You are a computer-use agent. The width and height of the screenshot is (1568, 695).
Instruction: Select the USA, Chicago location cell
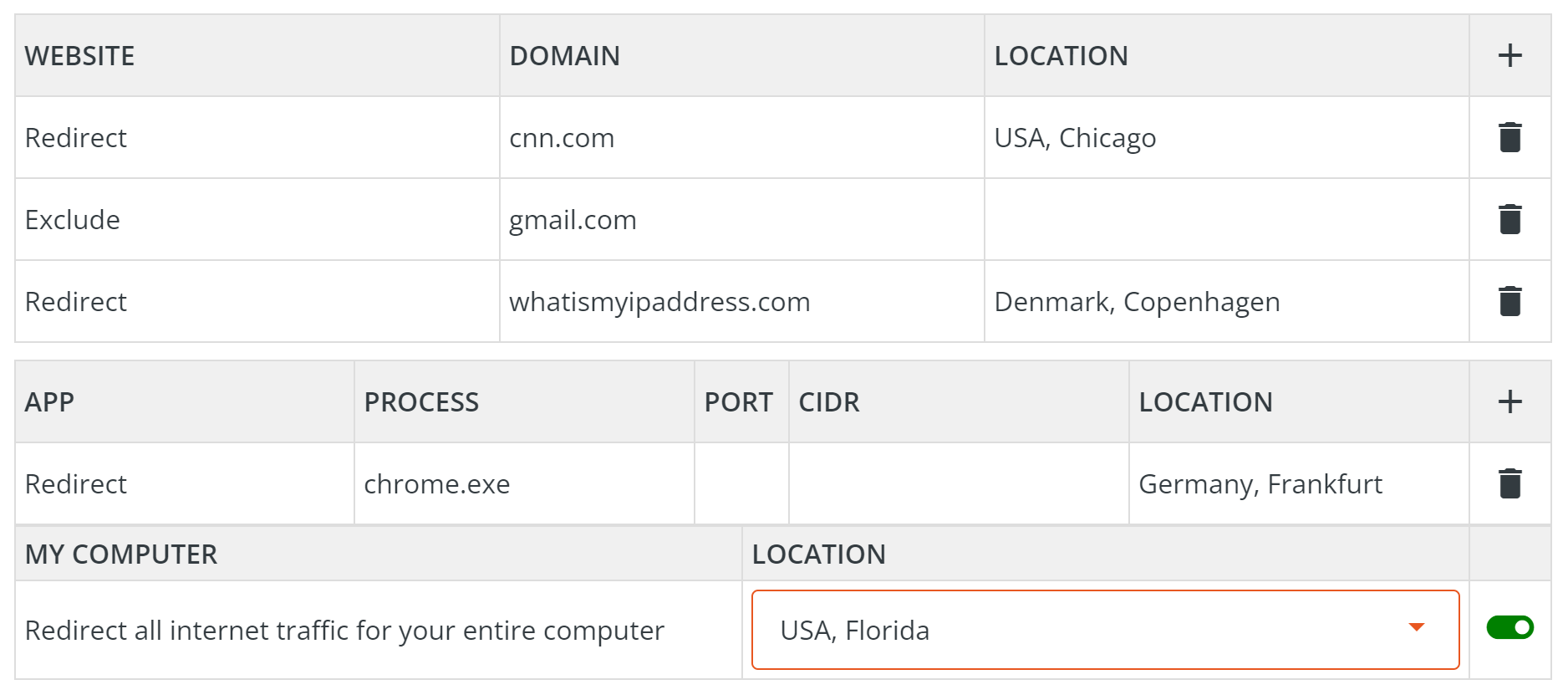[1075, 136]
